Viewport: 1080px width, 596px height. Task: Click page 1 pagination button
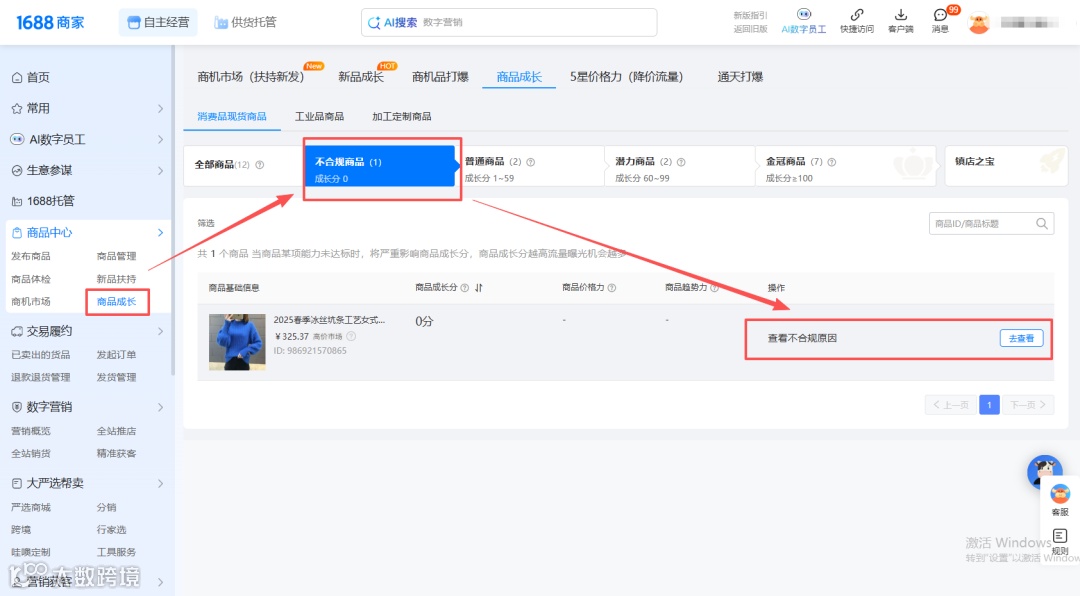[x=989, y=404]
